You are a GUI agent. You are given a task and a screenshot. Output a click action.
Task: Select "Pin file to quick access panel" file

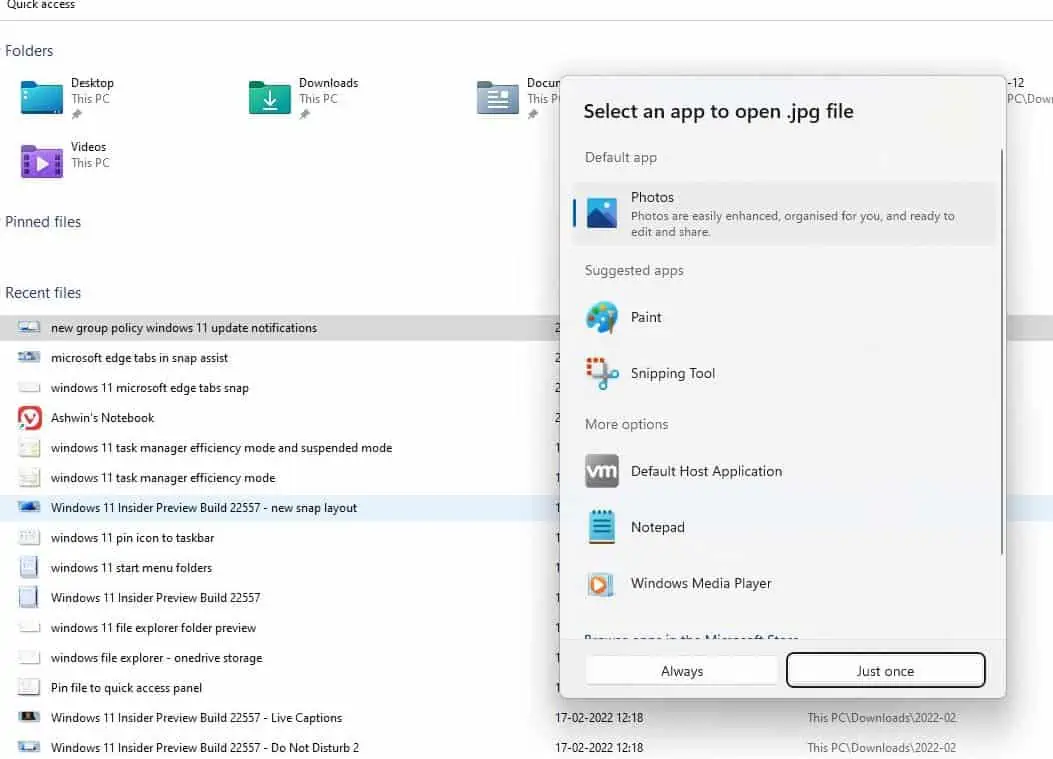pyautogui.click(x=126, y=688)
